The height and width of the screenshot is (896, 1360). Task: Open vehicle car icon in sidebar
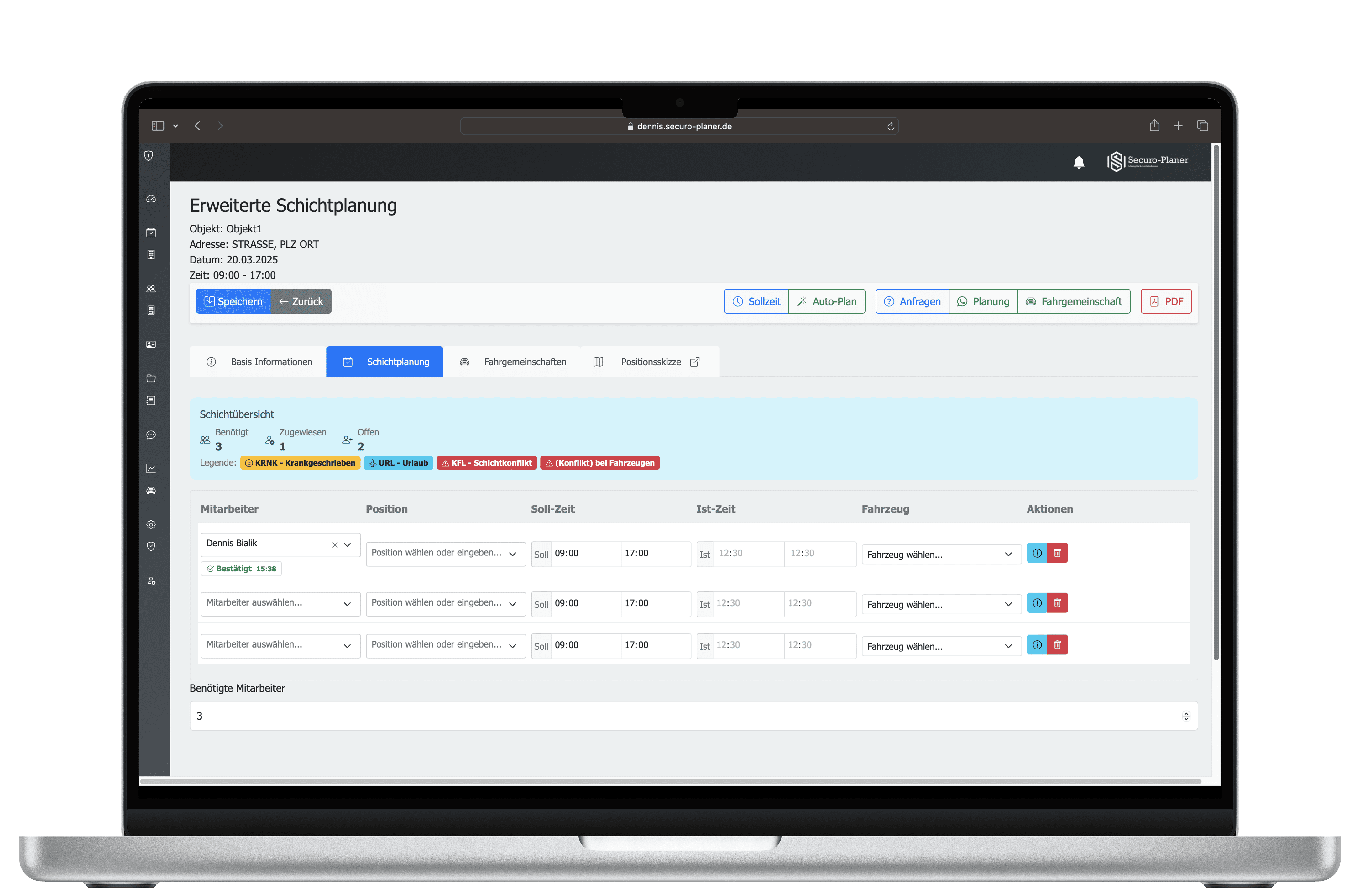pyautogui.click(x=151, y=491)
